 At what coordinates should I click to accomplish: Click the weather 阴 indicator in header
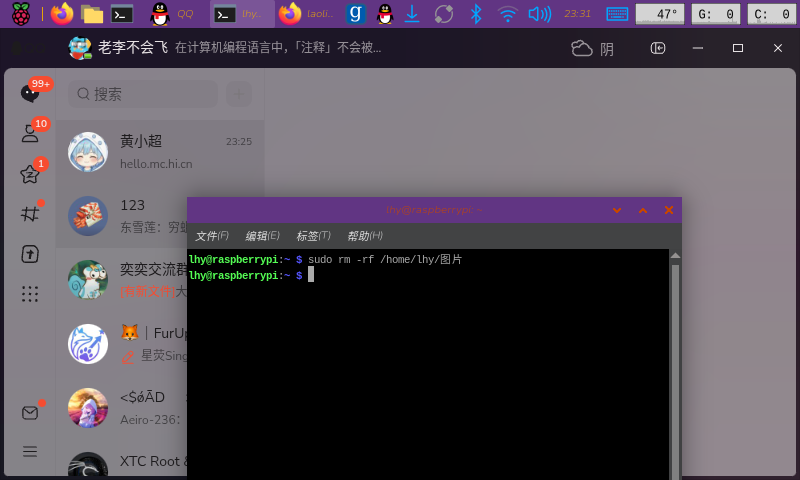tap(593, 48)
